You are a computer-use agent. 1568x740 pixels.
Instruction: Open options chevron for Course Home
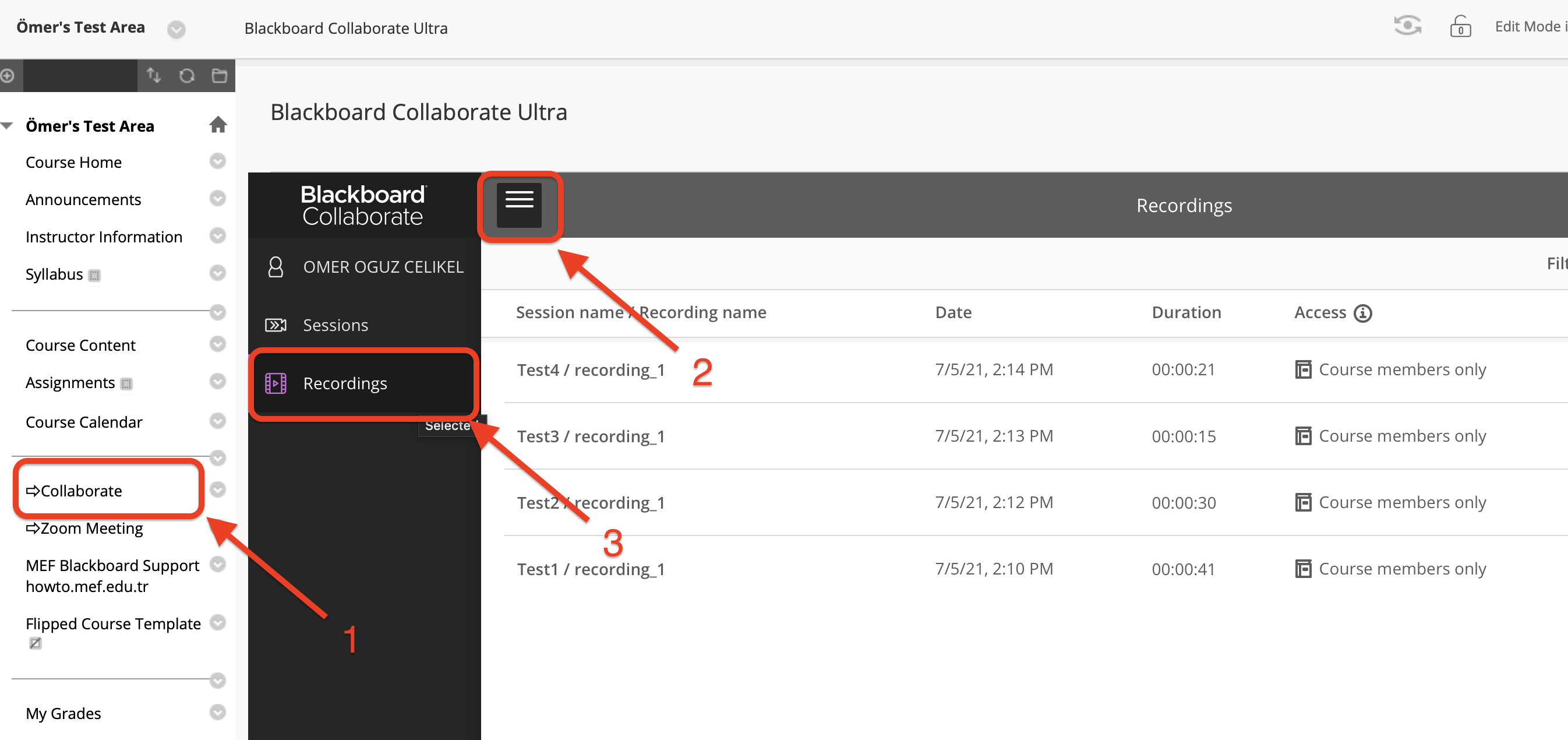click(217, 161)
